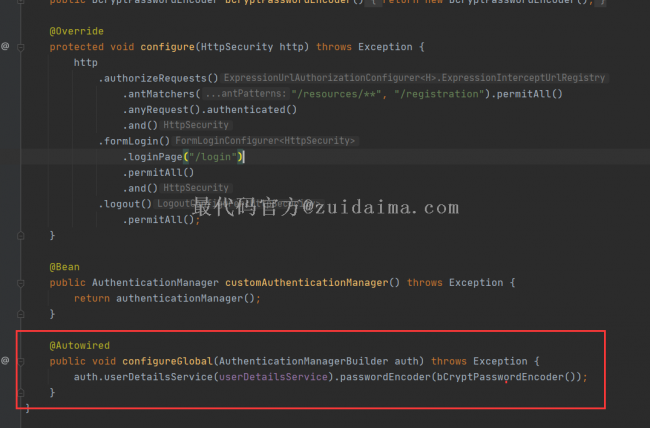Collapse the configure method fold marker
Screen dimensions: 650x428
pyautogui.click(x=20, y=47)
